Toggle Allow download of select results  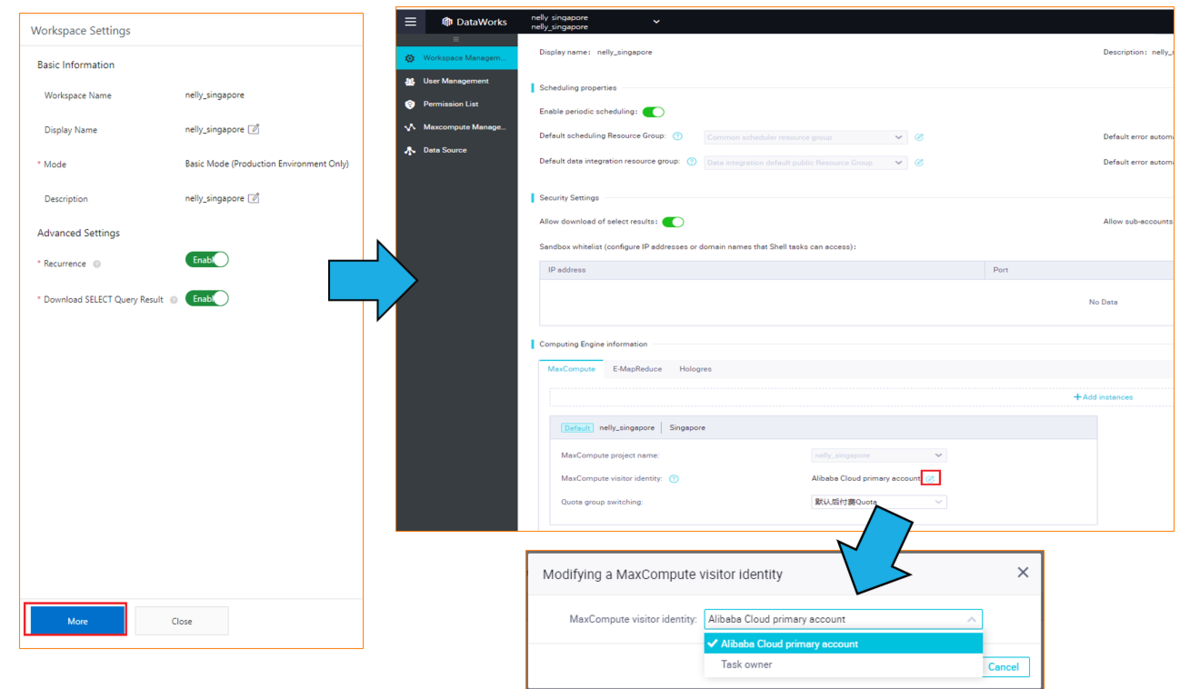[x=673, y=222]
